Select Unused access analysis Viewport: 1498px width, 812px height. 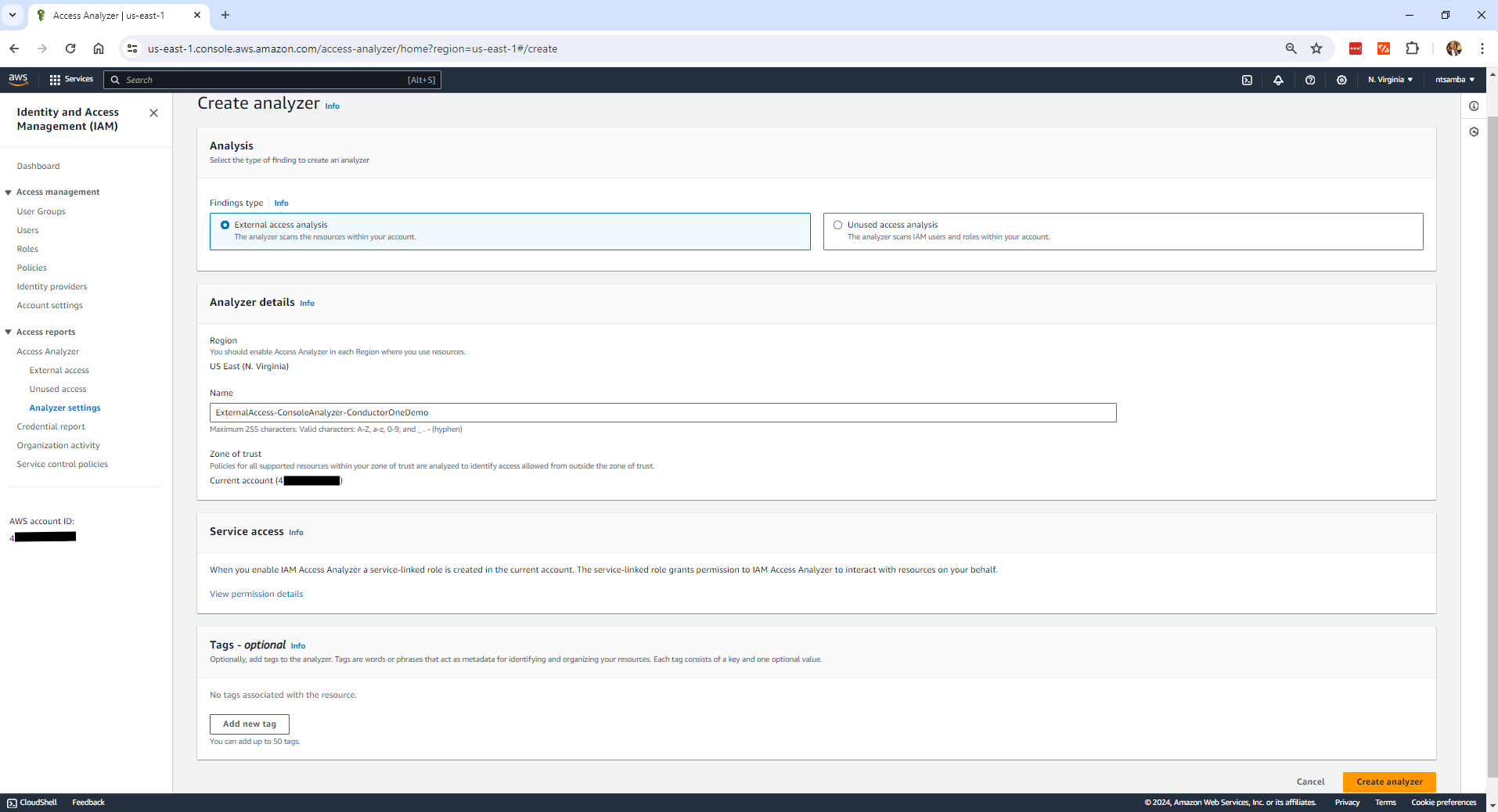pyautogui.click(x=838, y=225)
